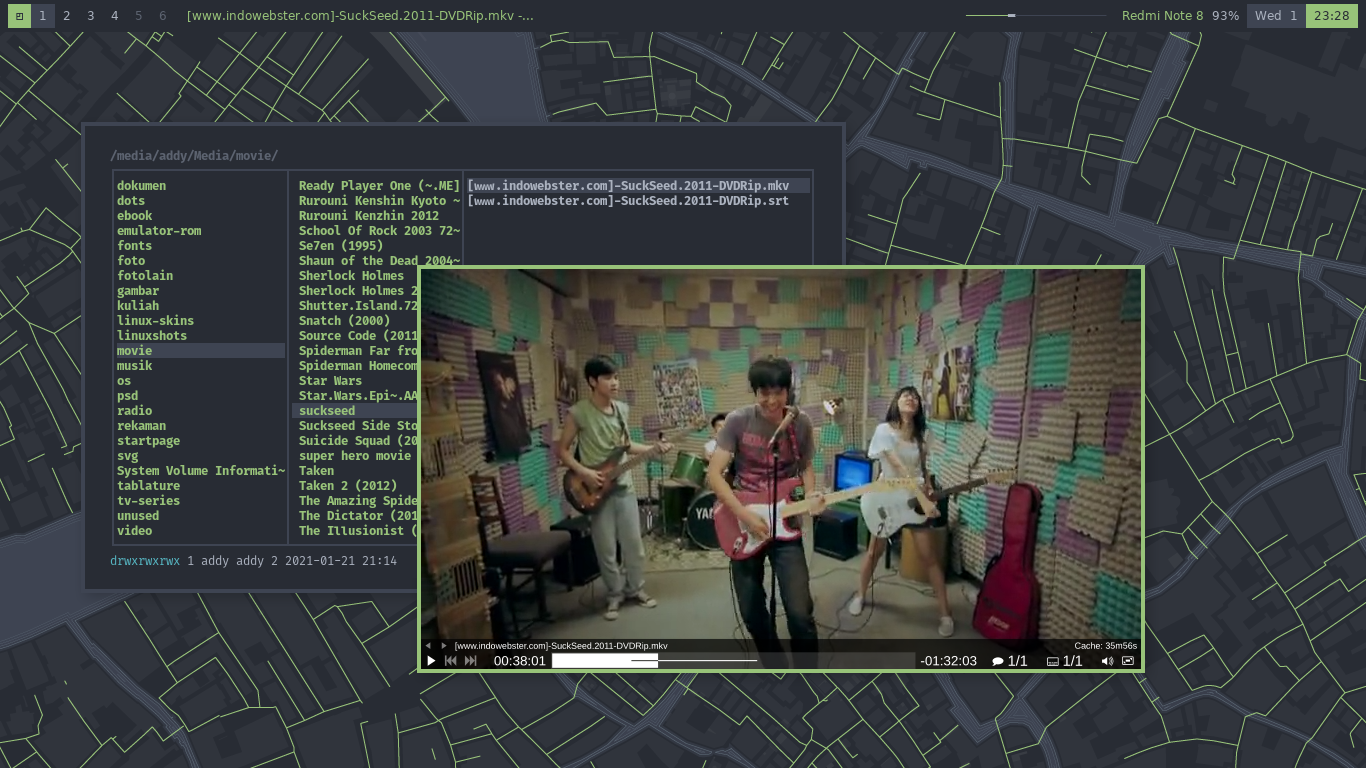
Task: Select the tv-series folder
Action: (x=148, y=501)
